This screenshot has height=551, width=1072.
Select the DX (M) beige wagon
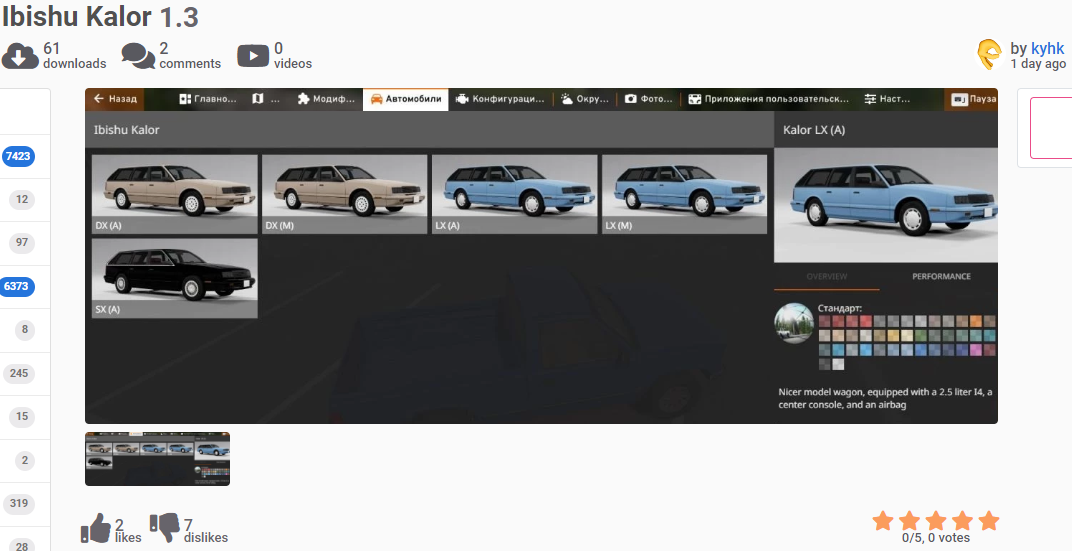click(345, 194)
